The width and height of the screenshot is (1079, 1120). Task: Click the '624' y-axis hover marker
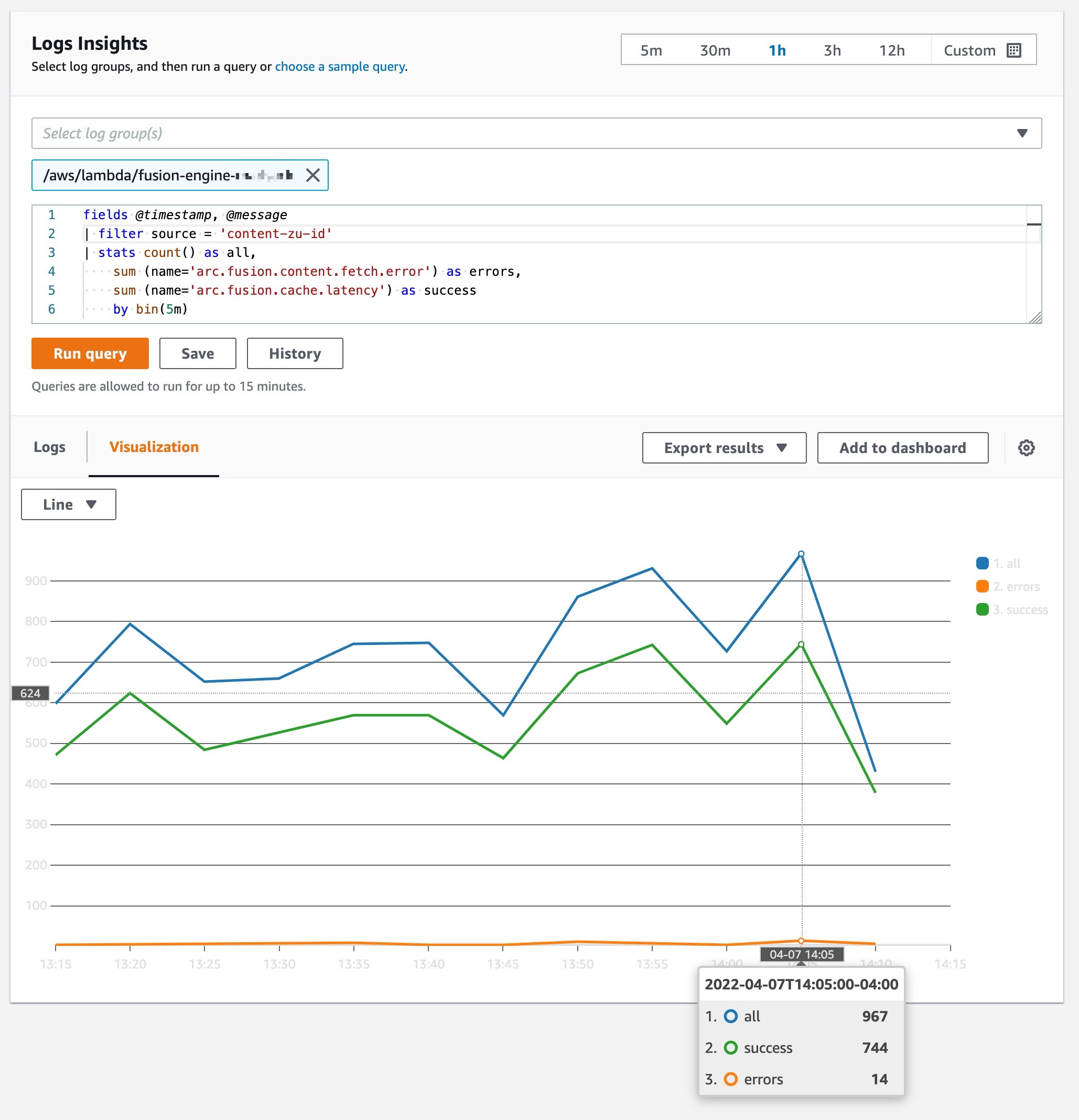[x=30, y=693]
